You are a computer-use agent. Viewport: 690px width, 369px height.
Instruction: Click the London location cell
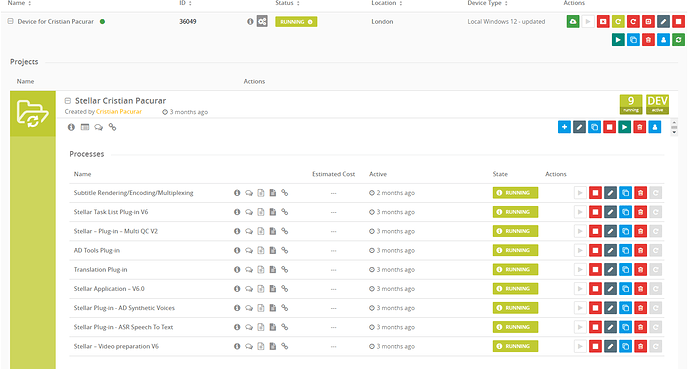point(382,22)
